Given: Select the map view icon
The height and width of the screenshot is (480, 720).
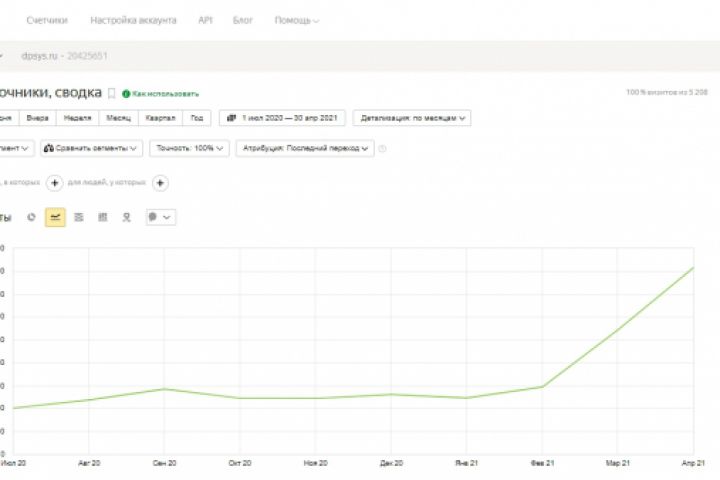Looking at the screenshot, I should pos(127,216).
